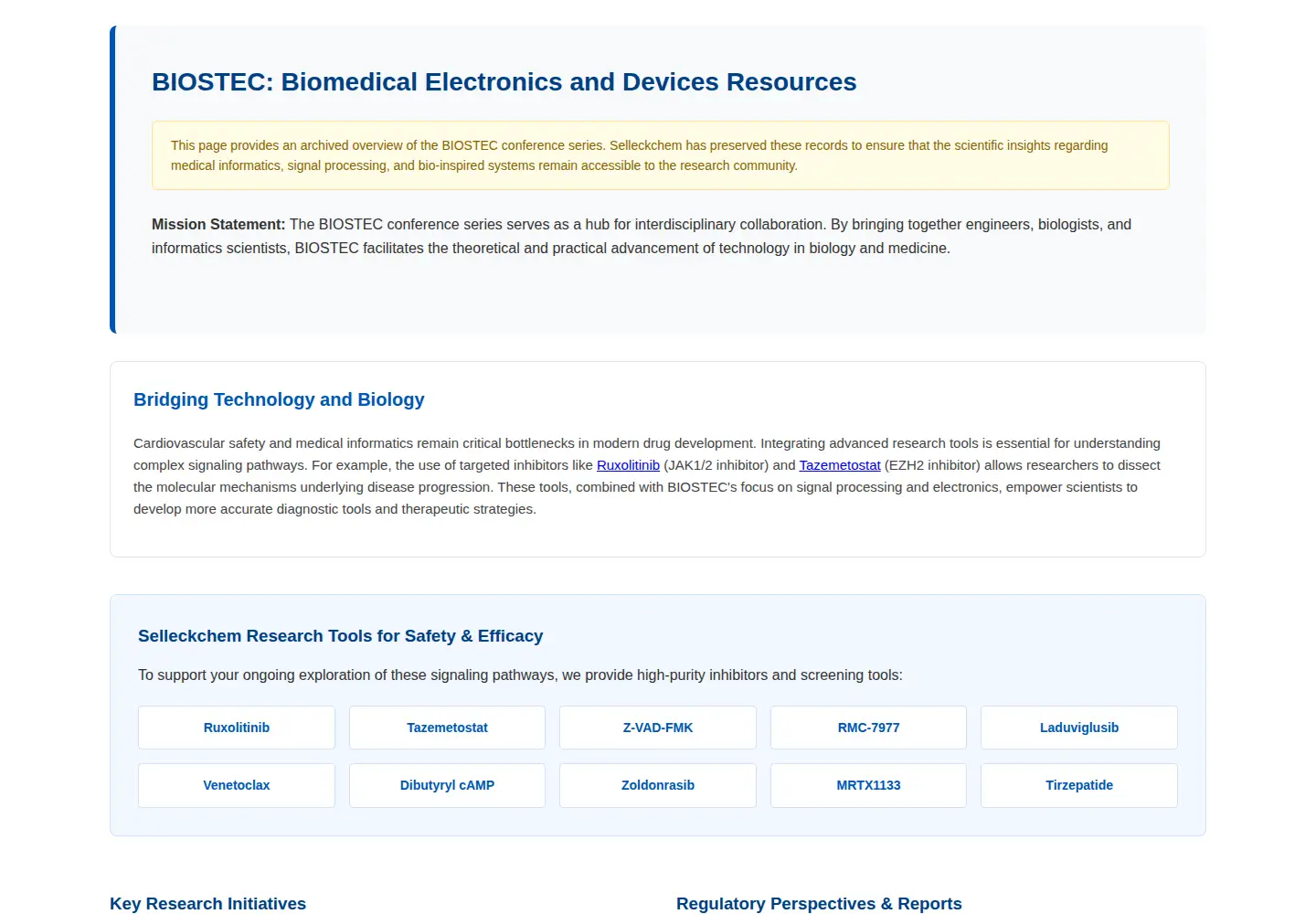This screenshot has width=1316, height=914.
Task: Select the Zoldonrasib product card
Action: 658,785
